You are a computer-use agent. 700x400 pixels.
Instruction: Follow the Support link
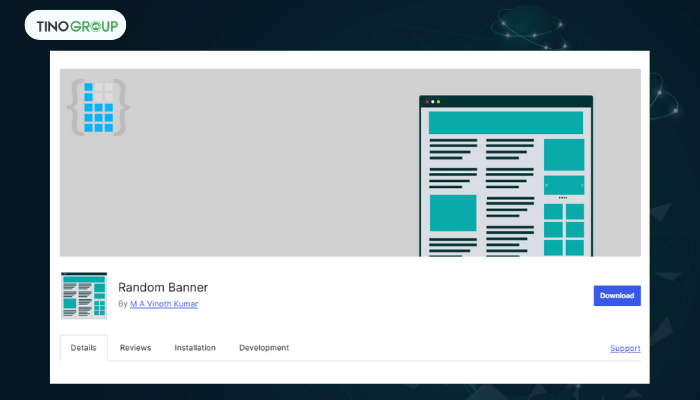point(625,348)
